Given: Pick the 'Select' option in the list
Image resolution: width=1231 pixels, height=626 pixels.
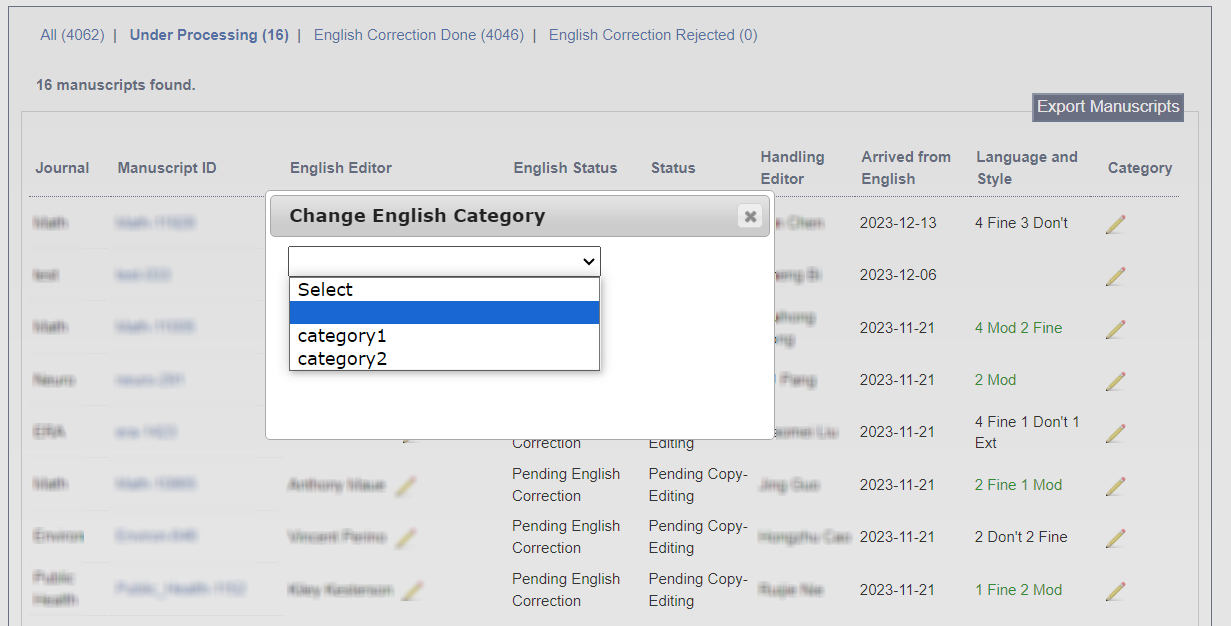Looking at the screenshot, I should tap(325, 290).
